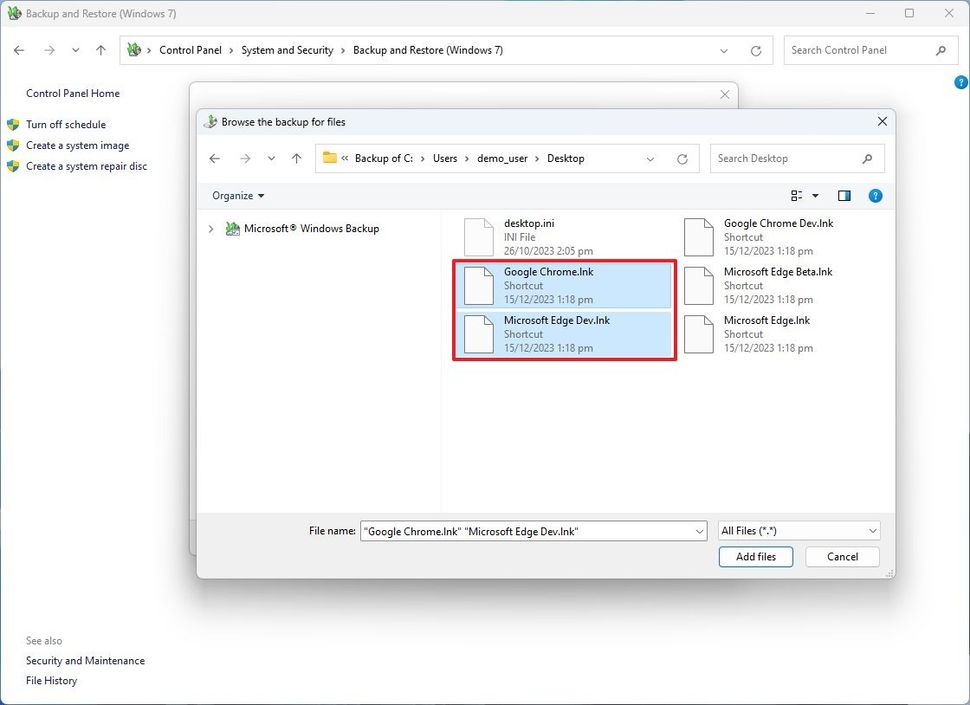
Task: Click the search magnifier in Search Desktop box
Action: tap(868, 158)
